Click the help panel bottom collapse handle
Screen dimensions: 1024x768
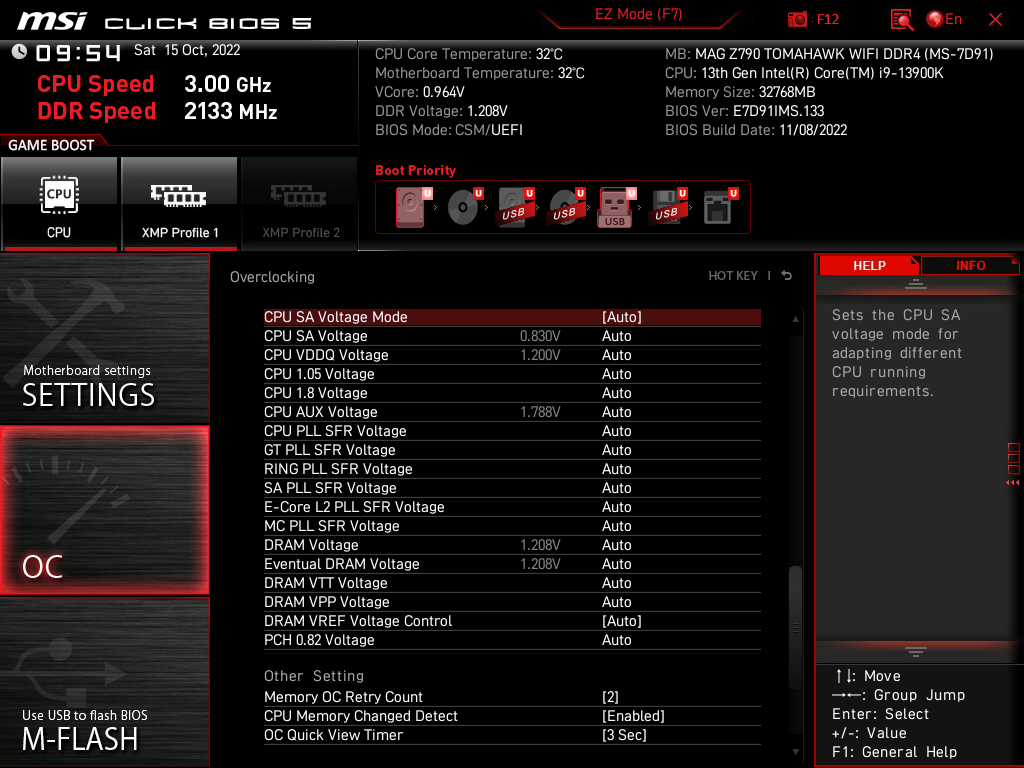pos(916,652)
